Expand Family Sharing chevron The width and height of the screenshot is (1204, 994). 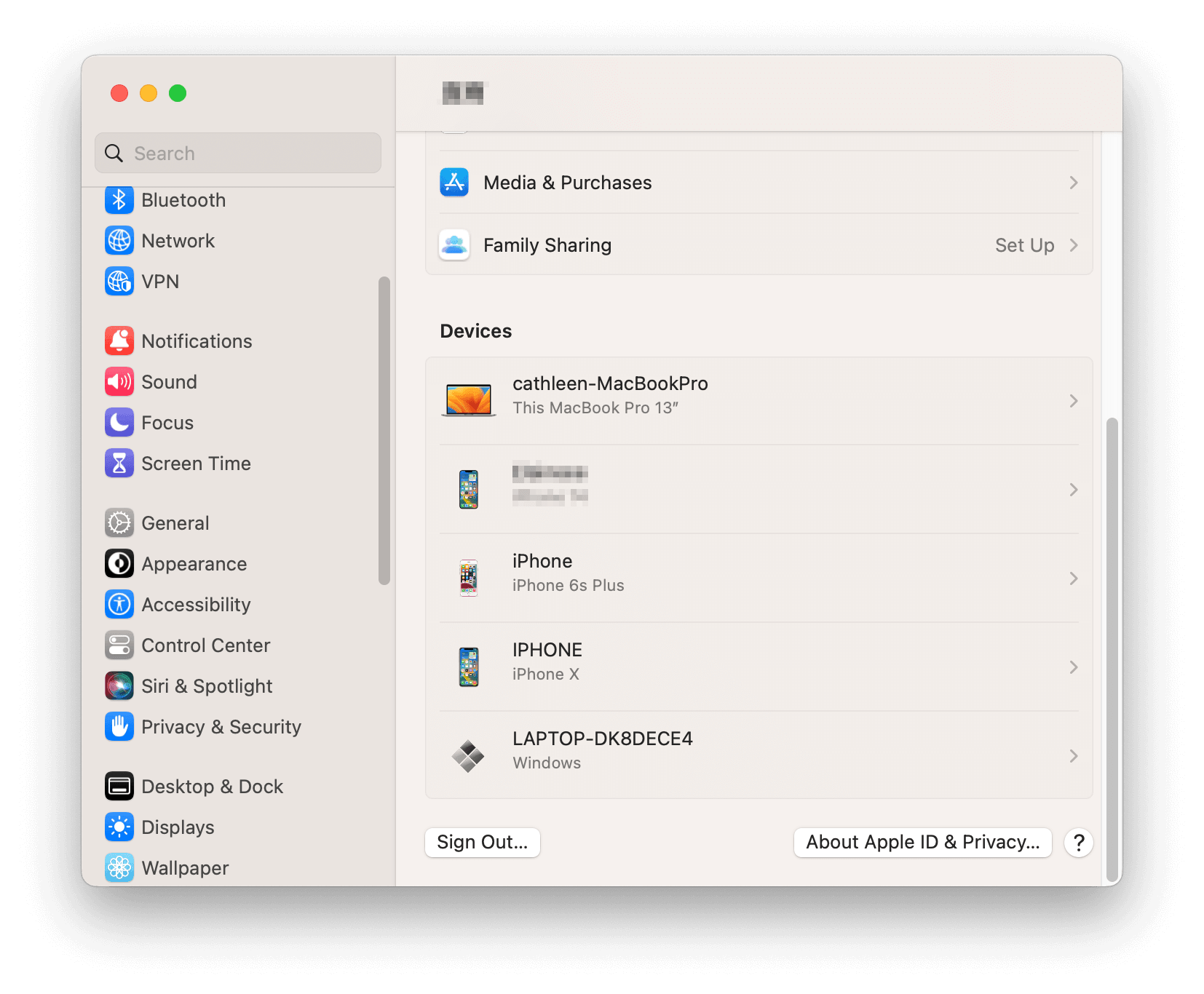(x=1074, y=245)
